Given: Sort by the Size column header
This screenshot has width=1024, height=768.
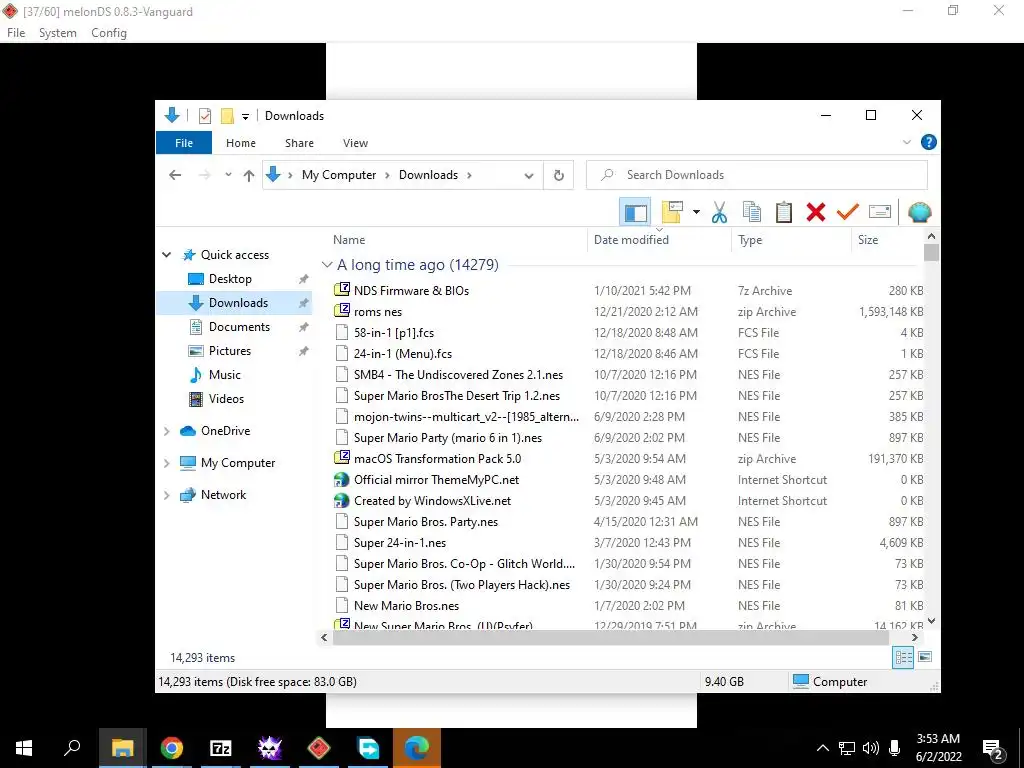Looking at the screenshot, I should click(888, 240).
